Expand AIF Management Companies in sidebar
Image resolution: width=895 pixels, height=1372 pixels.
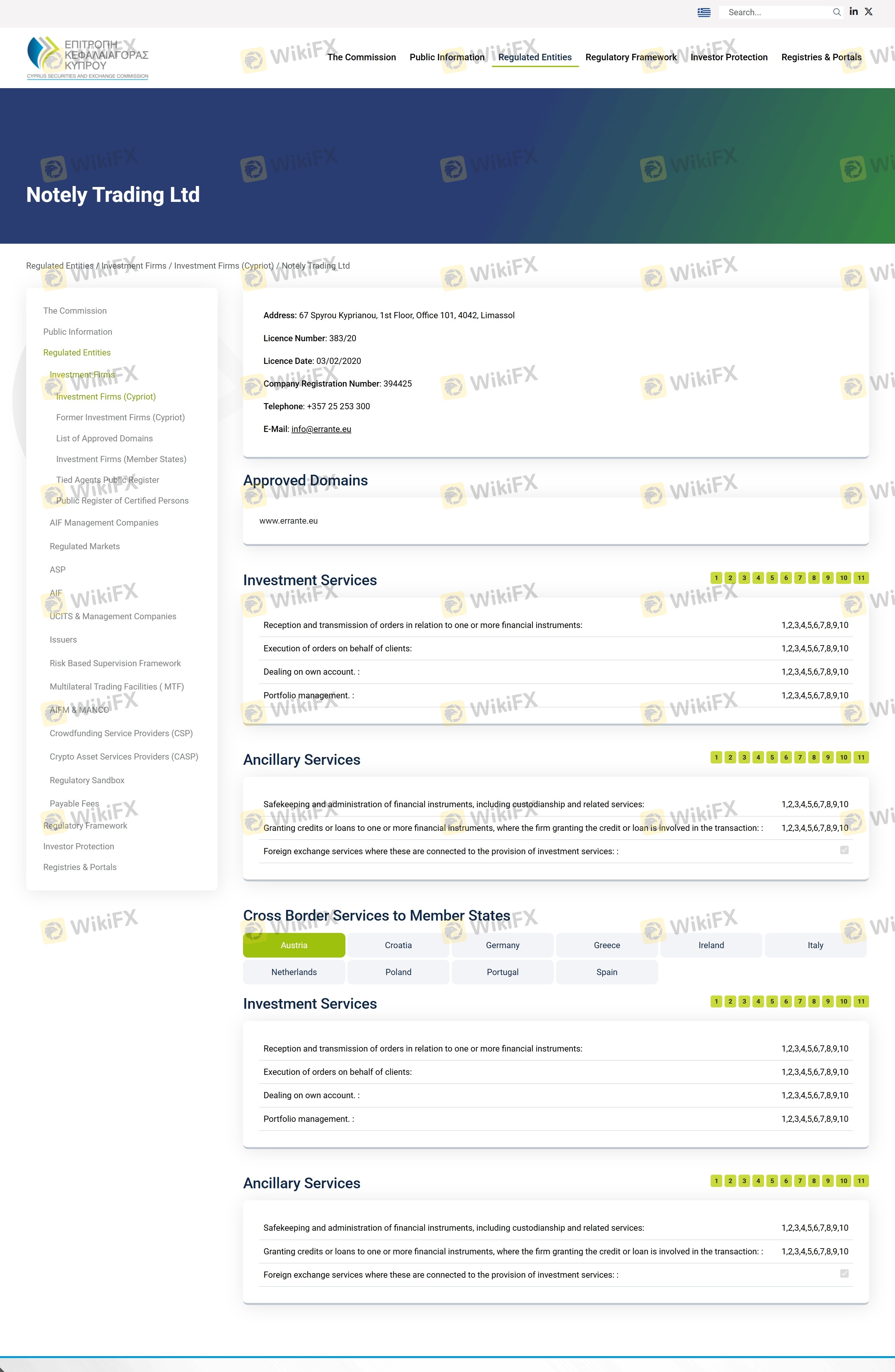coord(104,523)
